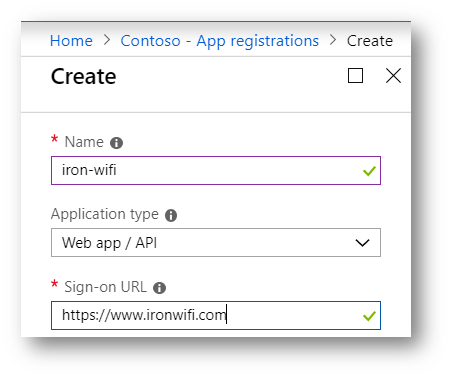Click the Application type label
Image resolution: width=453 pixels, height=379 pixels.
tap(105, 214)
